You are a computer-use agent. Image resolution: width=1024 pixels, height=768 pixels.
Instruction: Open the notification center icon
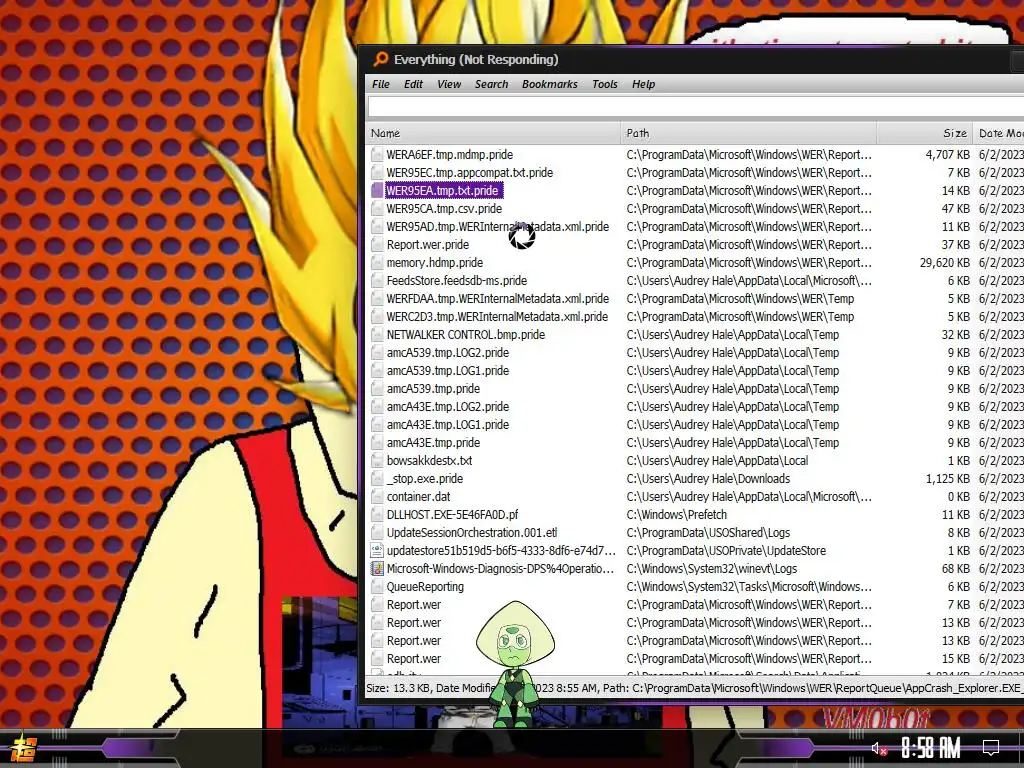pos(991,748)
